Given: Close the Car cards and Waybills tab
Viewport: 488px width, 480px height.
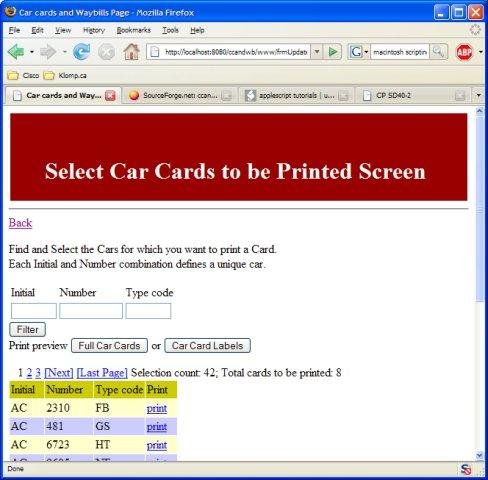Looking at the screenshot, I should [x=110, y=96].
